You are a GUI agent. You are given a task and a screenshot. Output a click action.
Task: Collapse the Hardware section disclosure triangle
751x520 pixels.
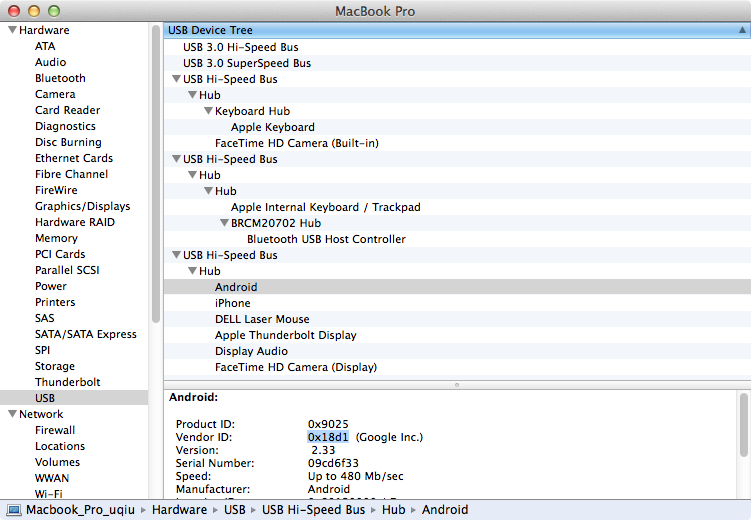click(12, 30)
